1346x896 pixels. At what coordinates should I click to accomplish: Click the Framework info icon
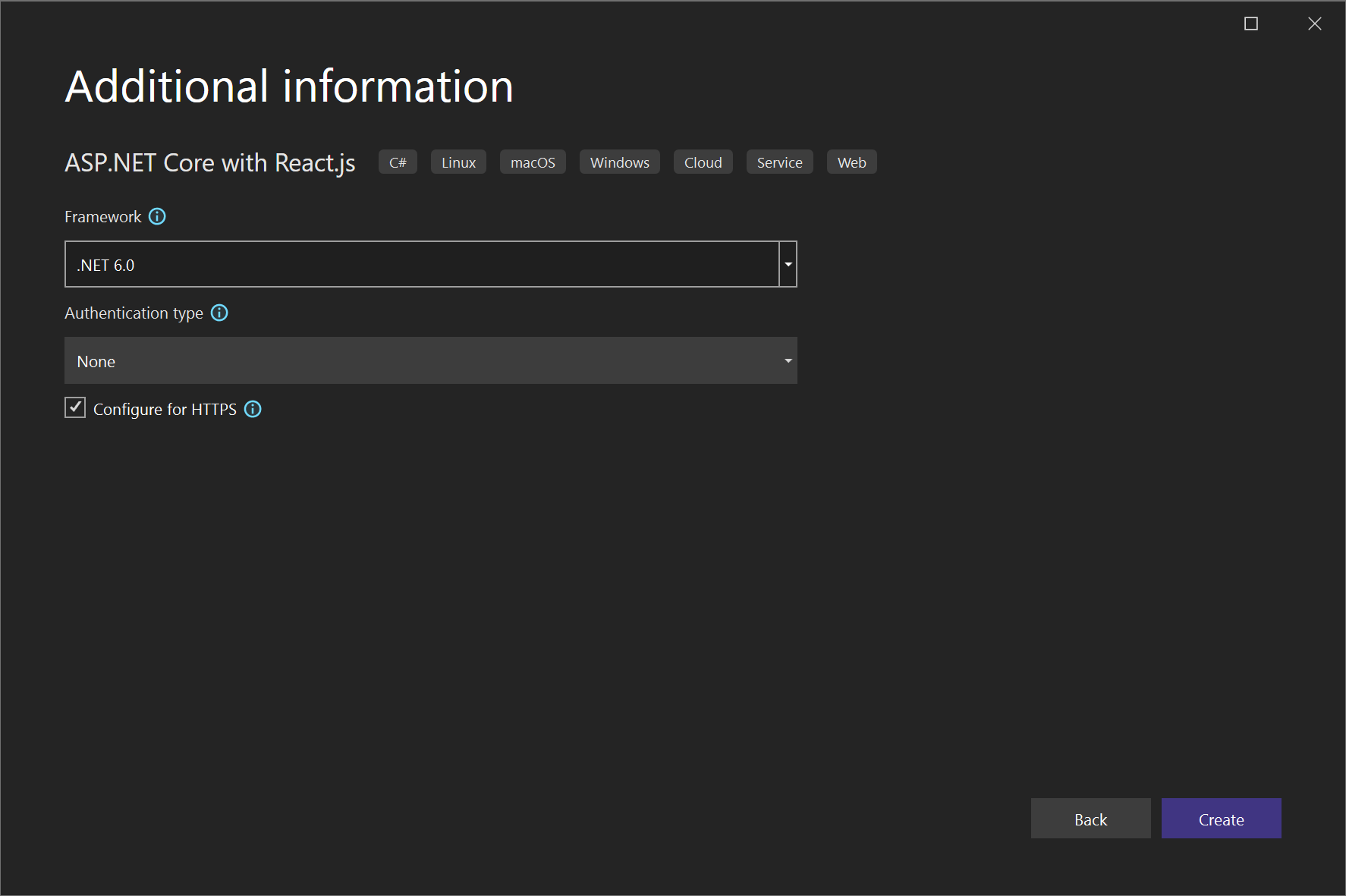pos(157,217)
